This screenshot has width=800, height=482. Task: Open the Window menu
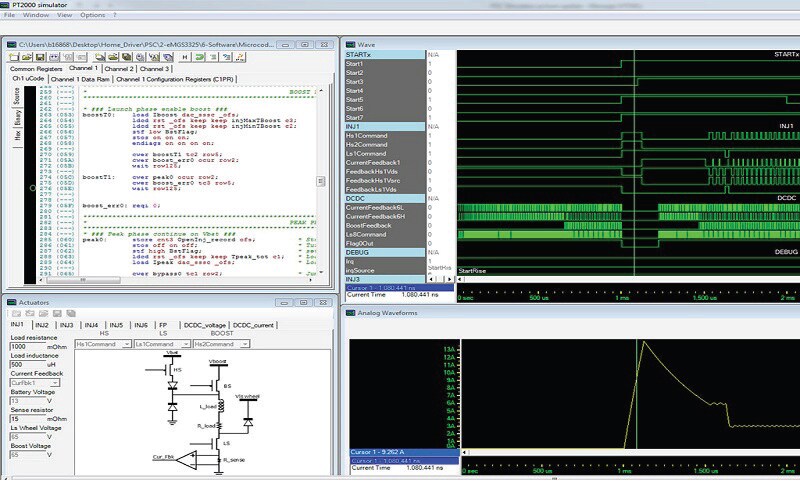point(35,16)
